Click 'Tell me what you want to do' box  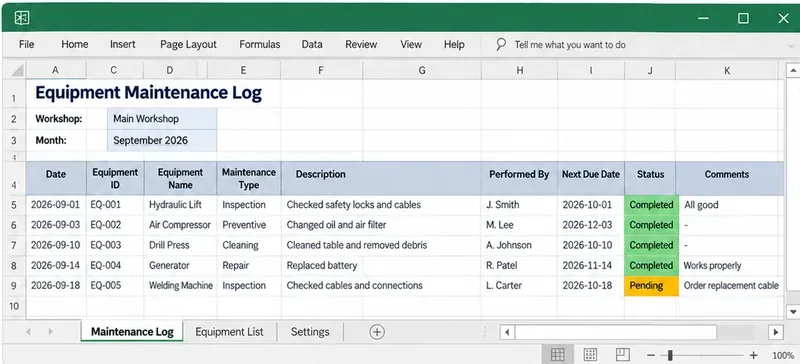tap(570, 45)
